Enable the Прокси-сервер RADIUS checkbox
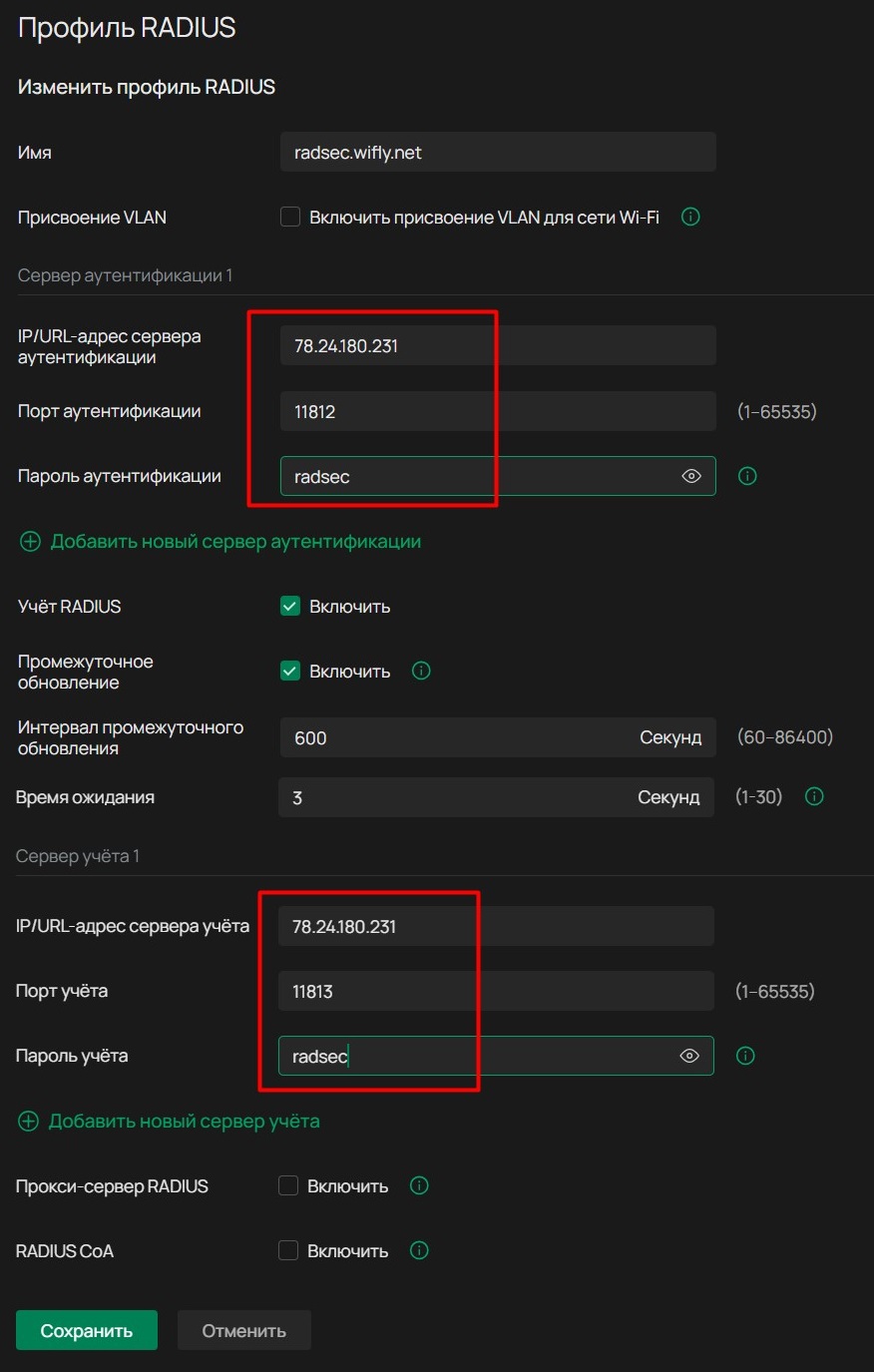 [x=288, y=1185]
